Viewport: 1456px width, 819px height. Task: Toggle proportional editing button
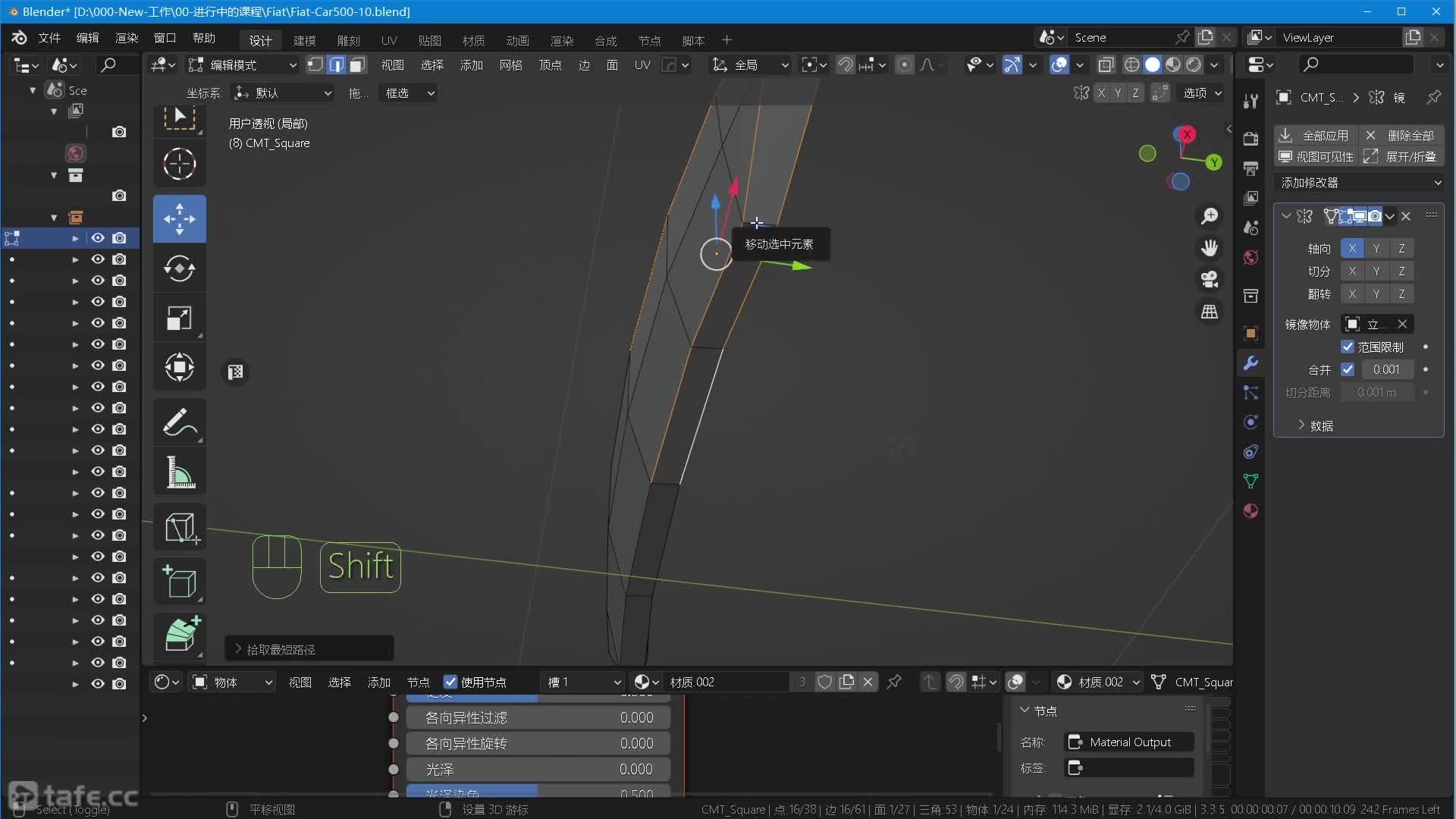pyautogui.click(x=905, y=65)
